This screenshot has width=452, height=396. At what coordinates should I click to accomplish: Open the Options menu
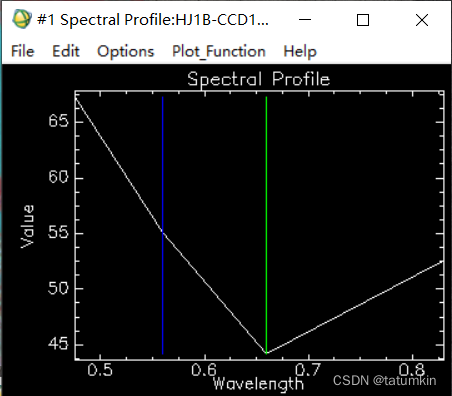126,51
